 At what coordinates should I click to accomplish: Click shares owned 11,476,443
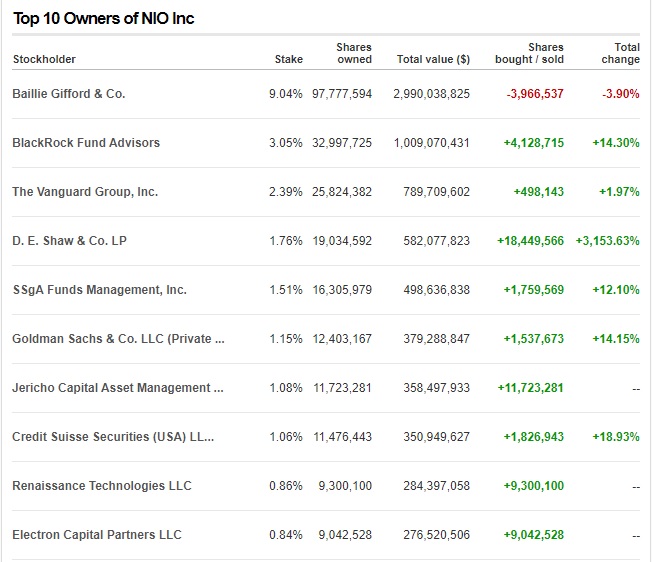point(342,437)
